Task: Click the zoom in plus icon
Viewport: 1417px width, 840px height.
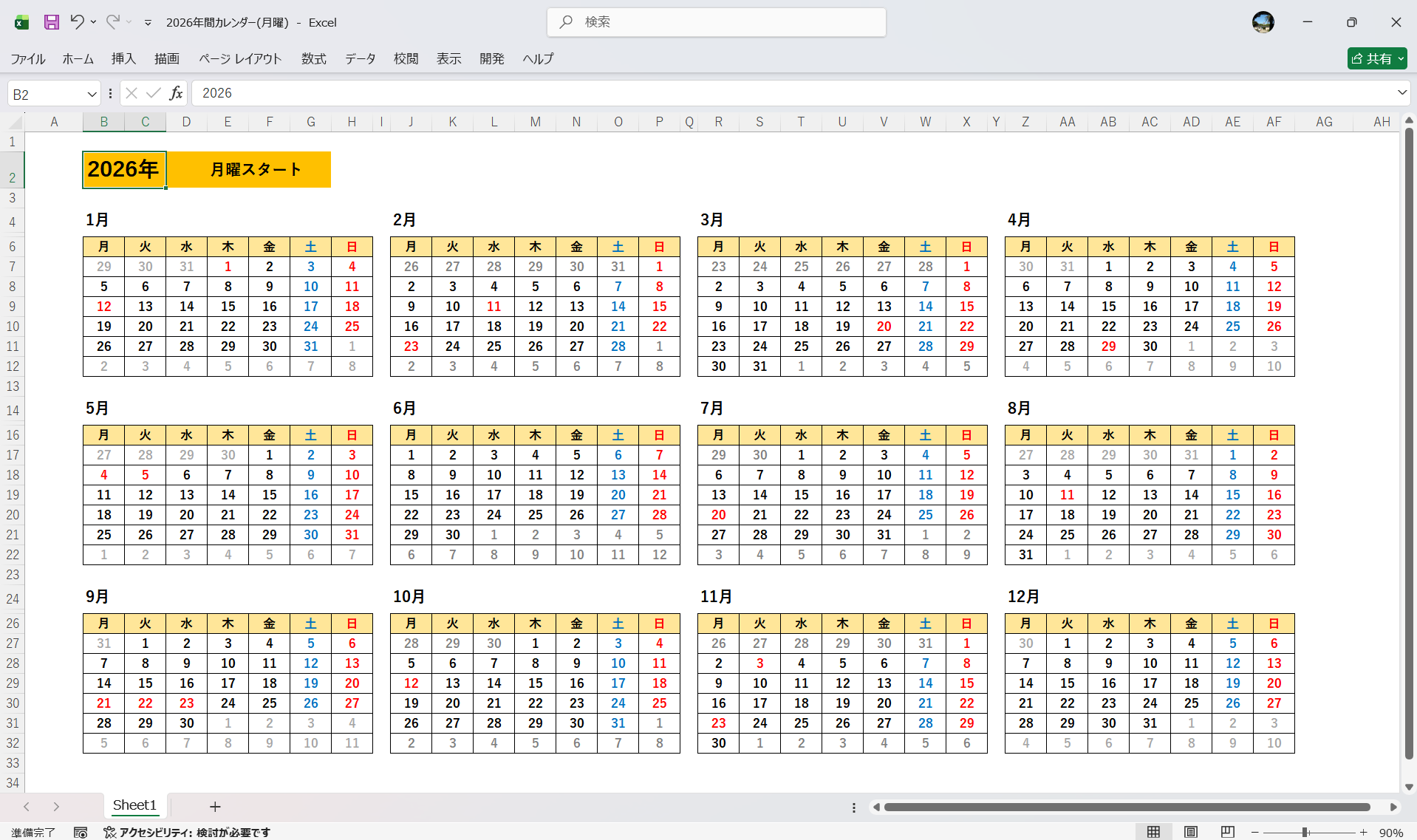Action: (x=1363, y=833)
